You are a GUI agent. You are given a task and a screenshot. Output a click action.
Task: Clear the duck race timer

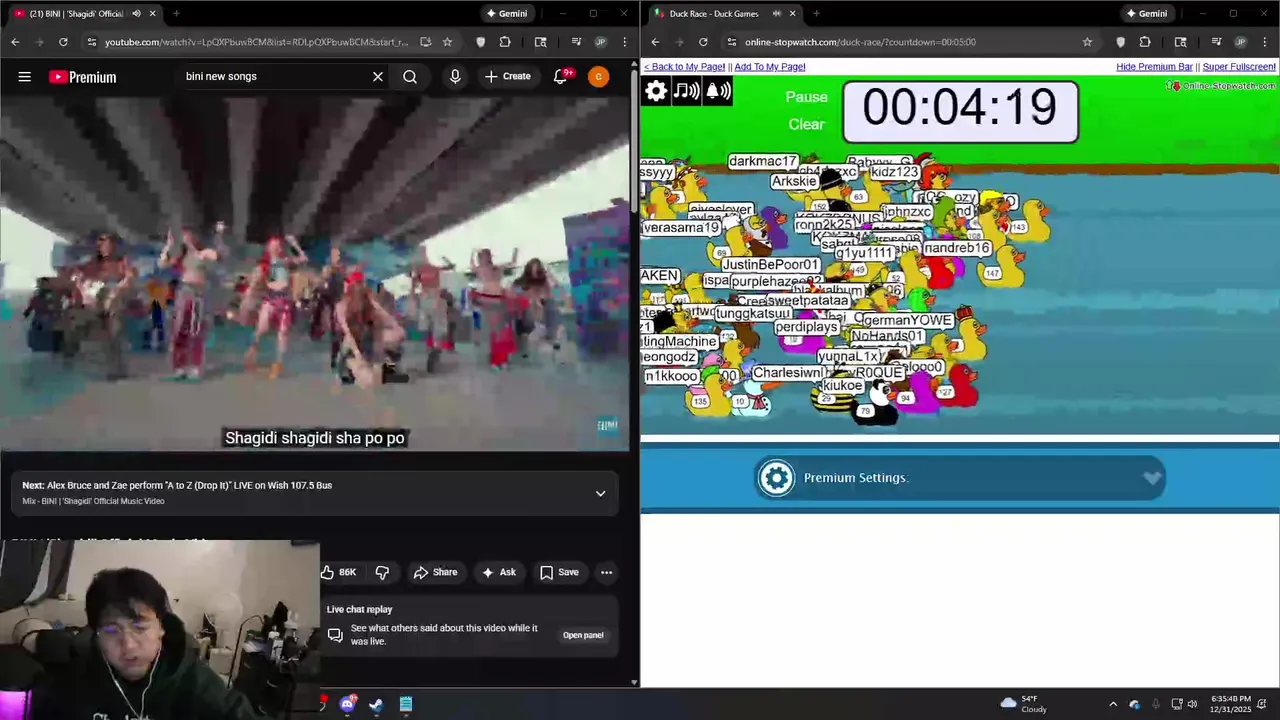[x=806, y=124]
